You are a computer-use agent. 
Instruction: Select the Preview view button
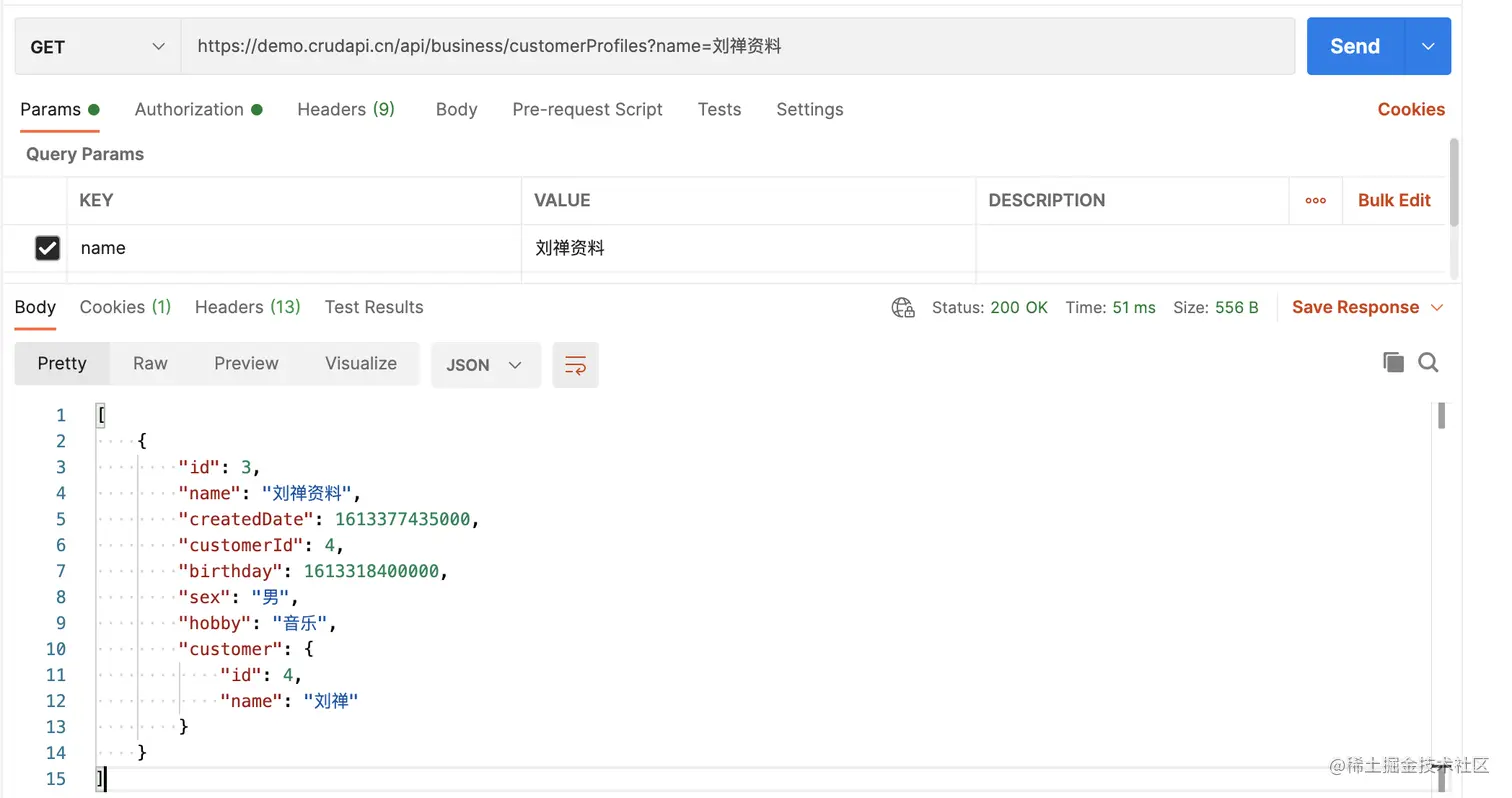(246, 363)
